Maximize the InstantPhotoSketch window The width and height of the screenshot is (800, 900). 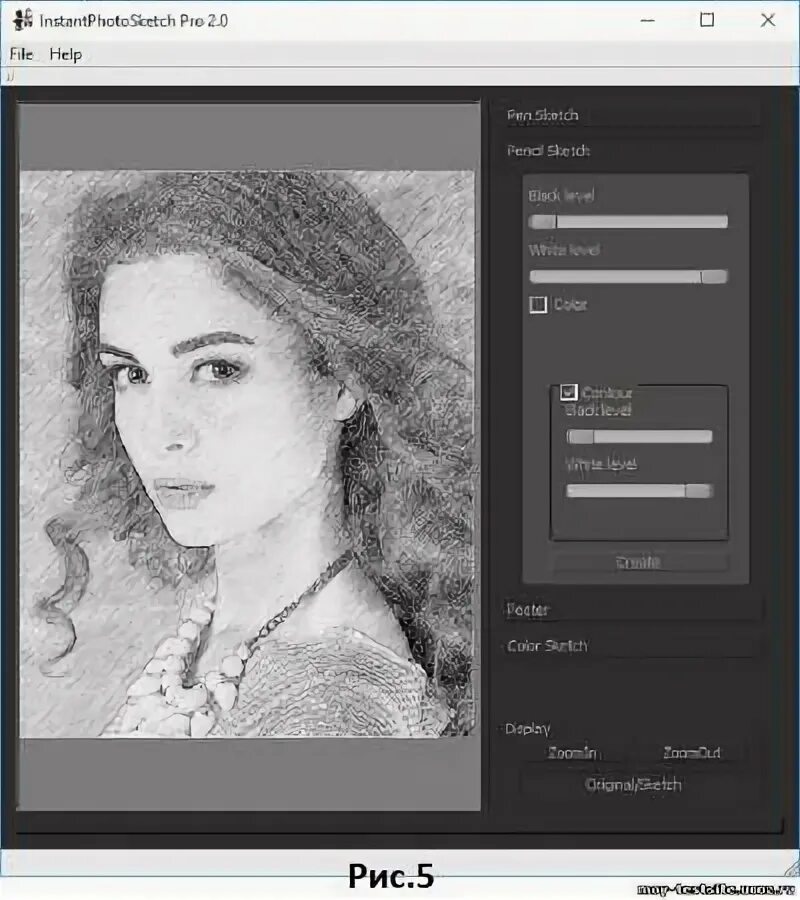pyautogui.click(x=707, y=20)
